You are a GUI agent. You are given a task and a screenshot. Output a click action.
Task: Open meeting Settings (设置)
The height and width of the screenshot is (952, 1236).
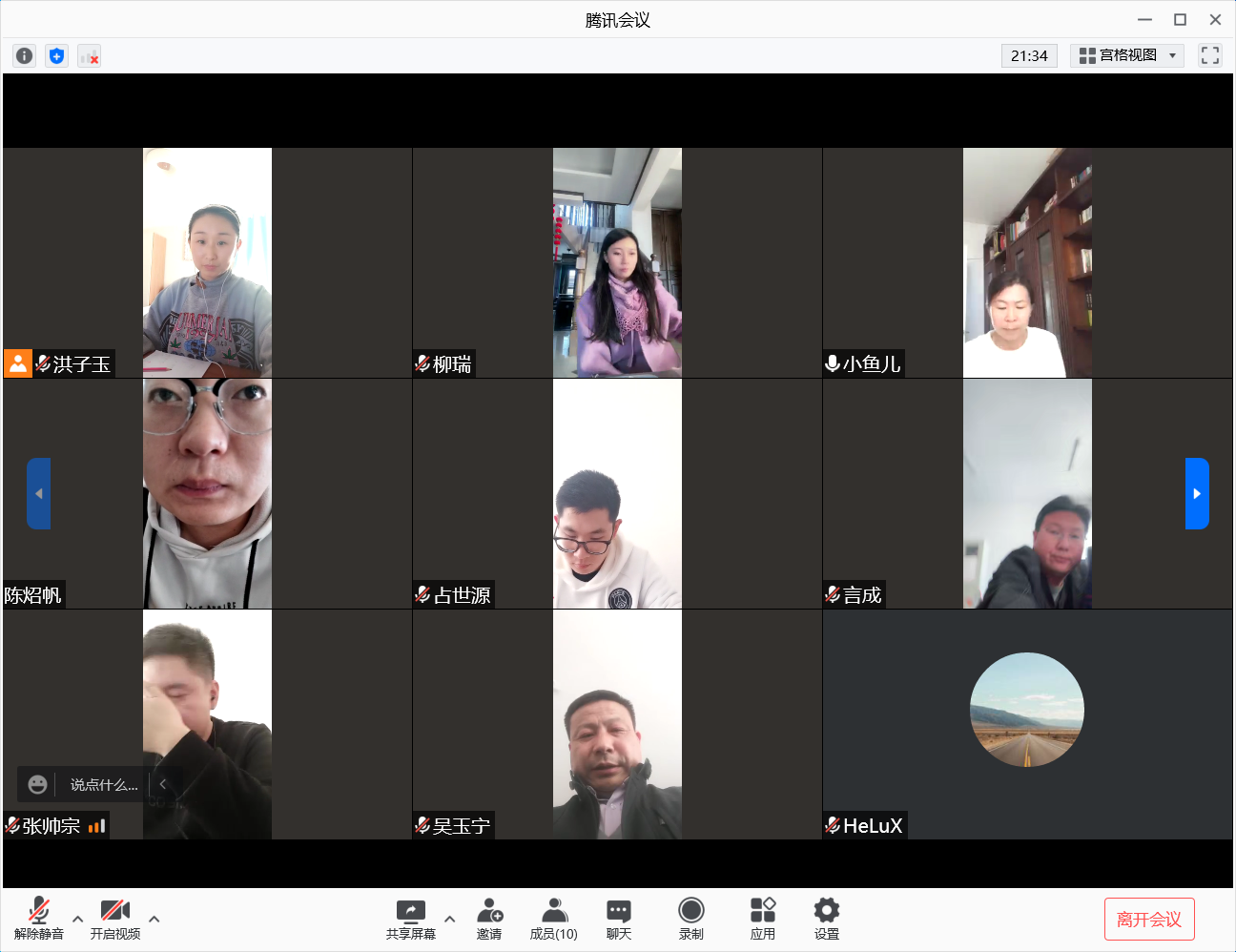[826, 919]
